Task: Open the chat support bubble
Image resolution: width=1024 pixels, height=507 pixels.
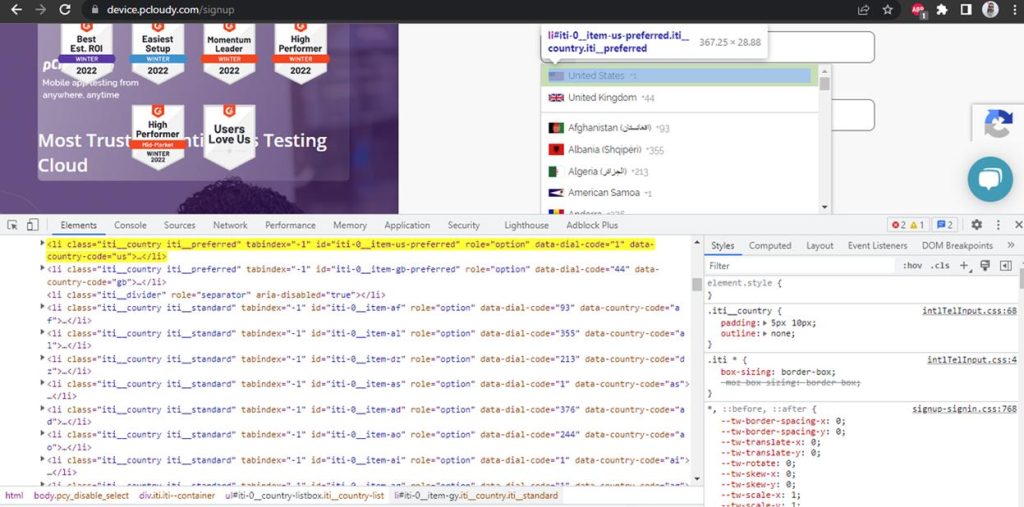Action: click(x=989, y=180)
